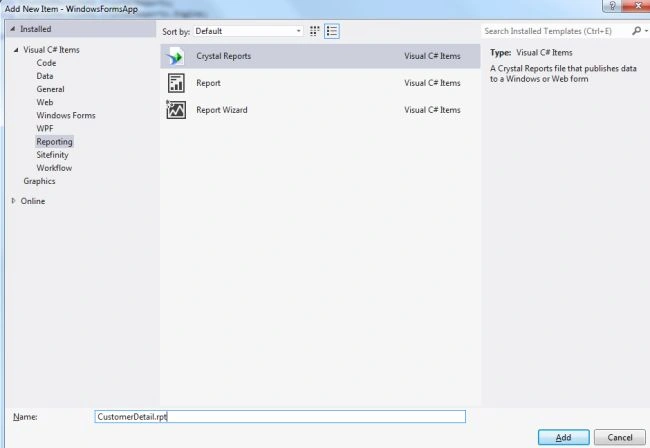Select the Reporting category
Viewport: 650px width, 448px height.
coord(54,142)
